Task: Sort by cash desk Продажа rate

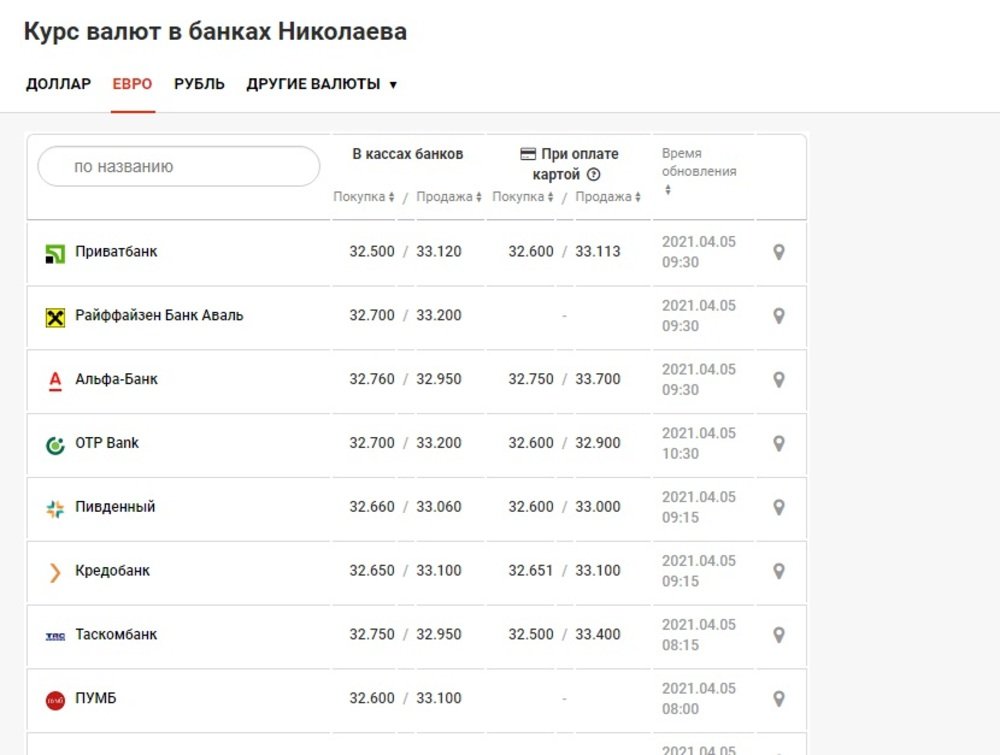Action: coord(449,196)
